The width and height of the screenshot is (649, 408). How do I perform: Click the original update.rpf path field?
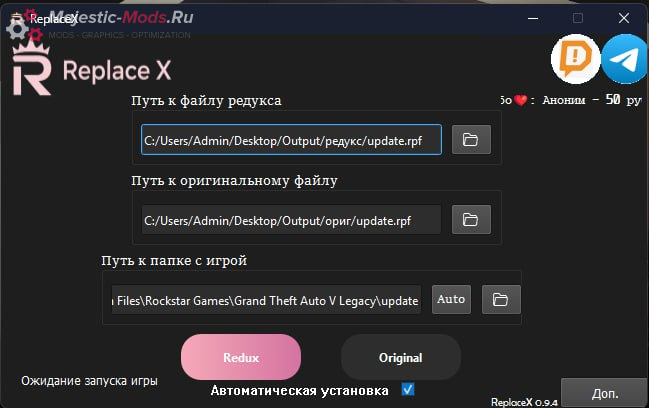coord(291,219)
